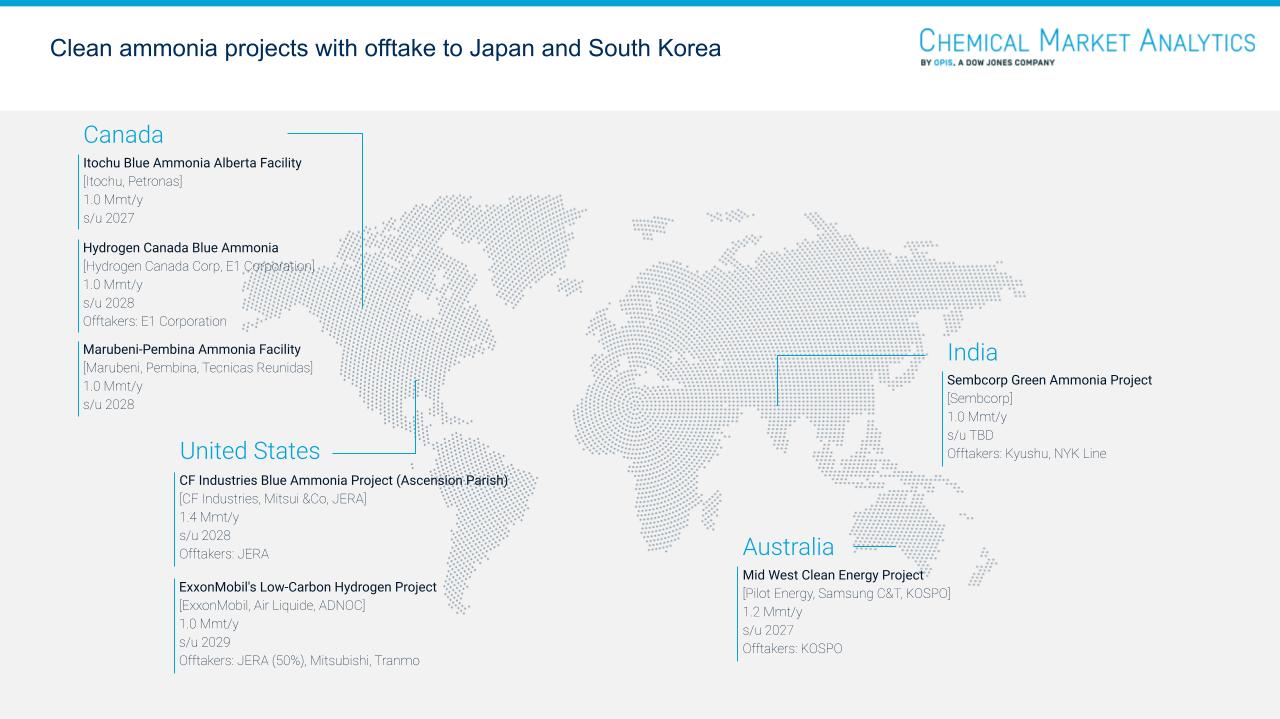Click [Marubeni, Pembina, Tecnicas Reunidas] line
The height and width of the screenshot is (719, 1280).
[198, 368]
